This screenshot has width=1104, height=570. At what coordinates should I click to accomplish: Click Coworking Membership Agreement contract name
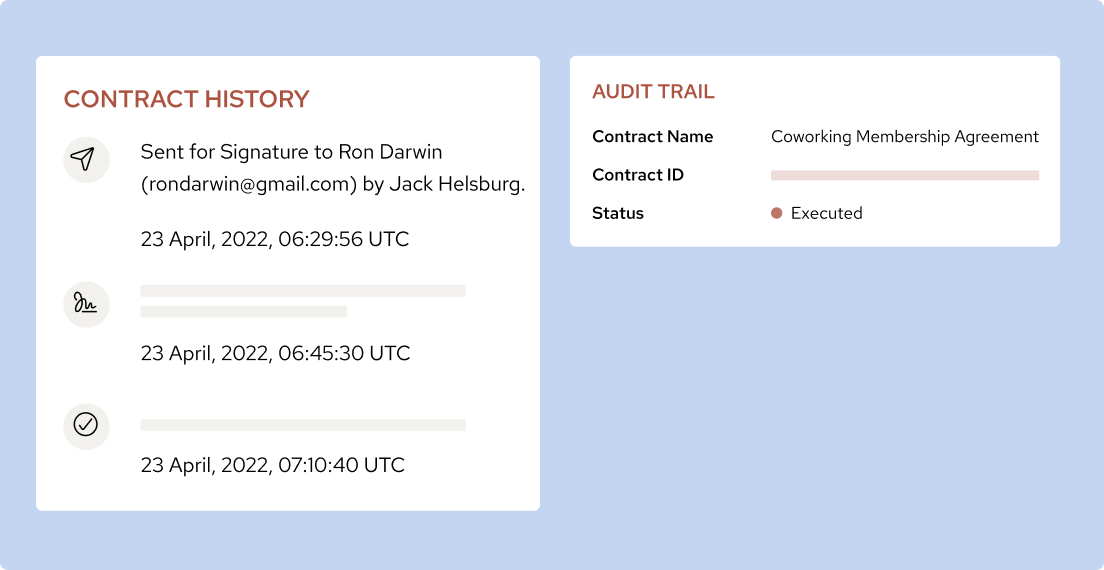pos(905,137)
